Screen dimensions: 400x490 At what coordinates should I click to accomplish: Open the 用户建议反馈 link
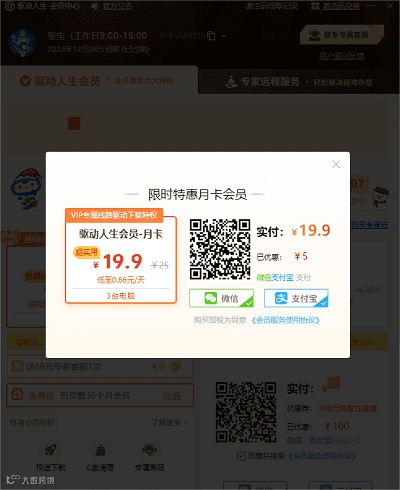pos(342,56)
